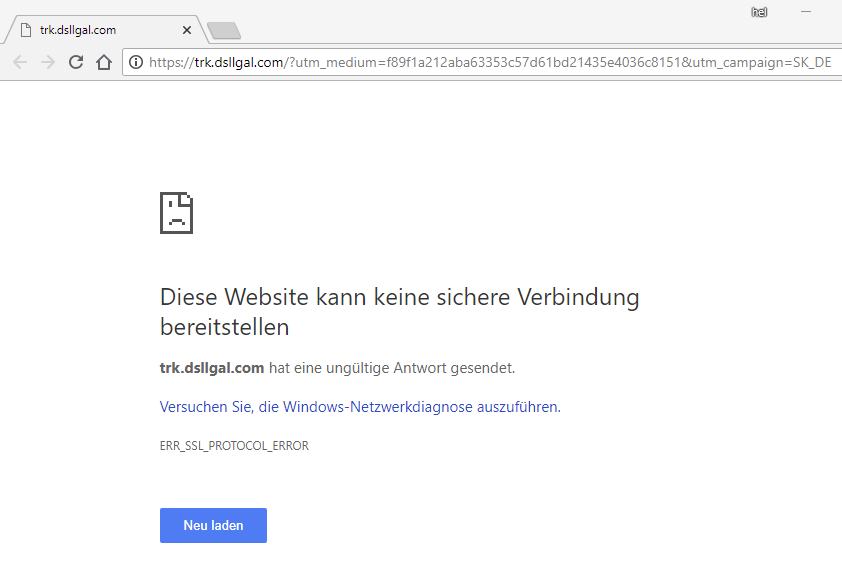The image size is (842, 561).
Task: Minimize the browser window
Action: [x=805, y=12]
